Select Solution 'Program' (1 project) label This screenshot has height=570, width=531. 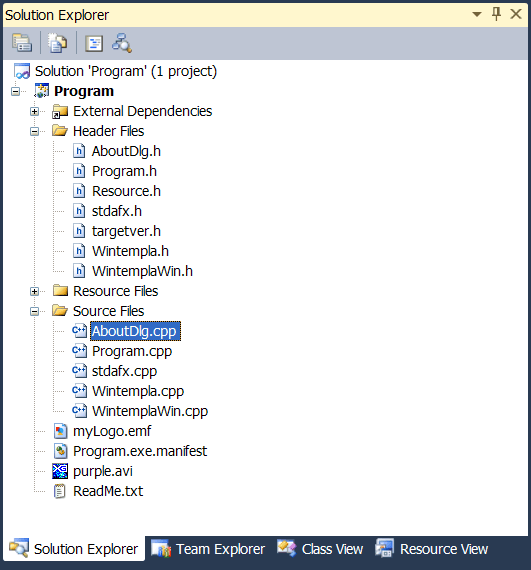click(126, 71)
